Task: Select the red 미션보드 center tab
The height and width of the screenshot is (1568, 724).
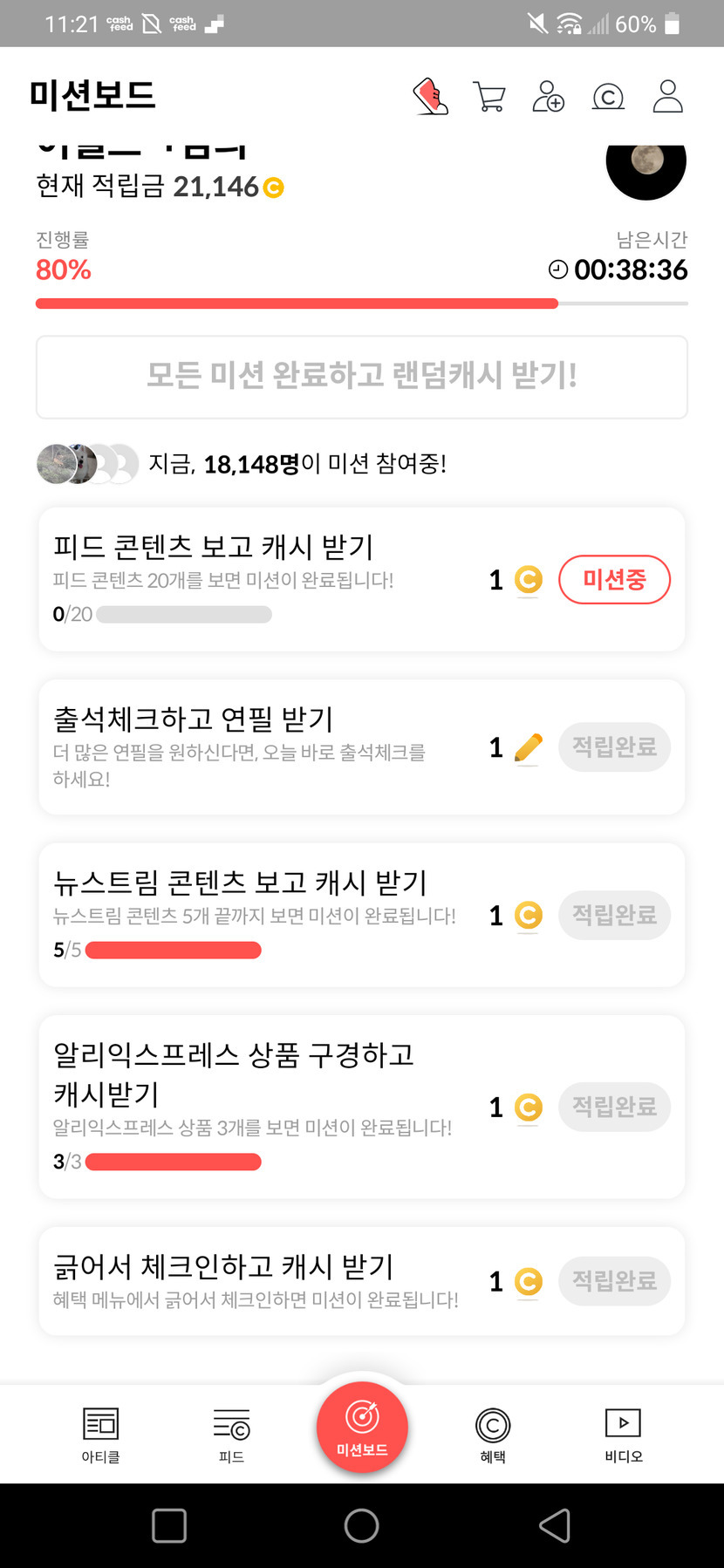Action: [362, 1428]
